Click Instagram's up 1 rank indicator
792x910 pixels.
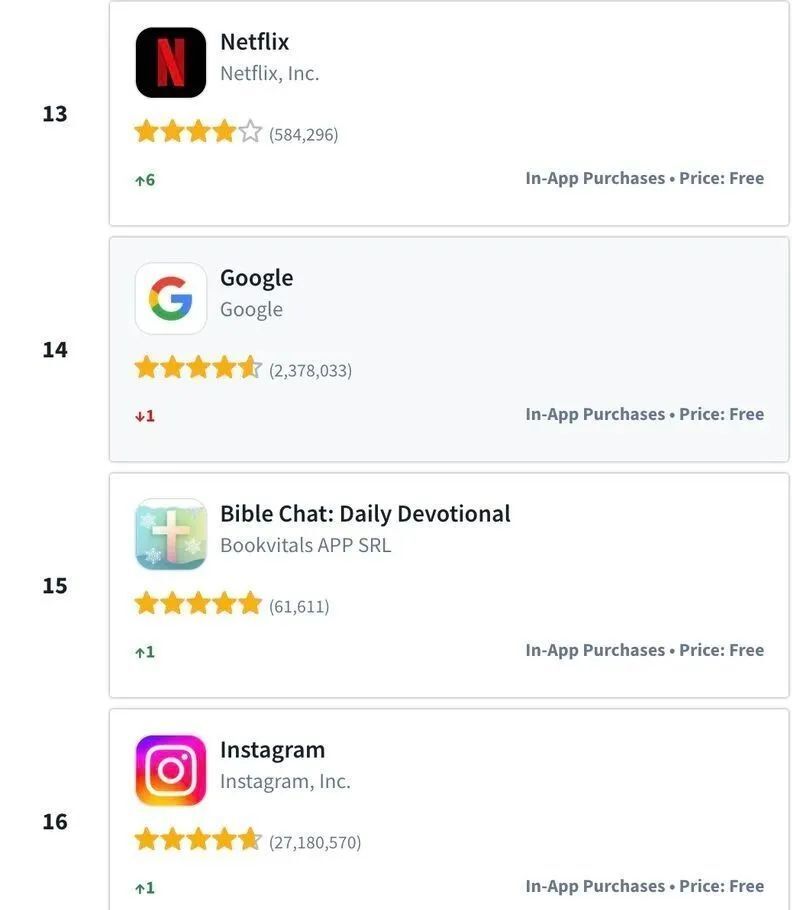pos(145,888)
